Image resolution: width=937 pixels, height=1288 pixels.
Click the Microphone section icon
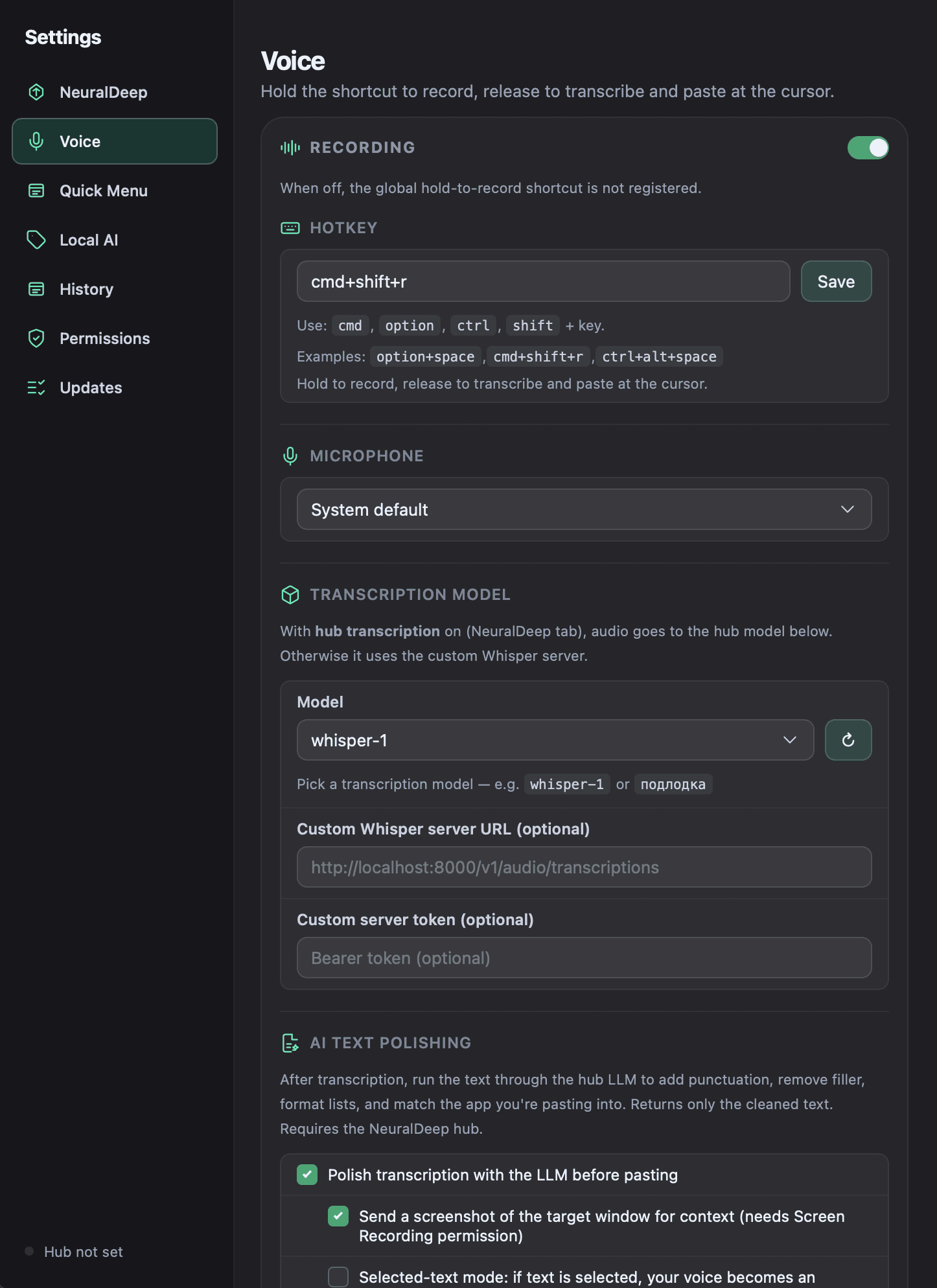290,456
